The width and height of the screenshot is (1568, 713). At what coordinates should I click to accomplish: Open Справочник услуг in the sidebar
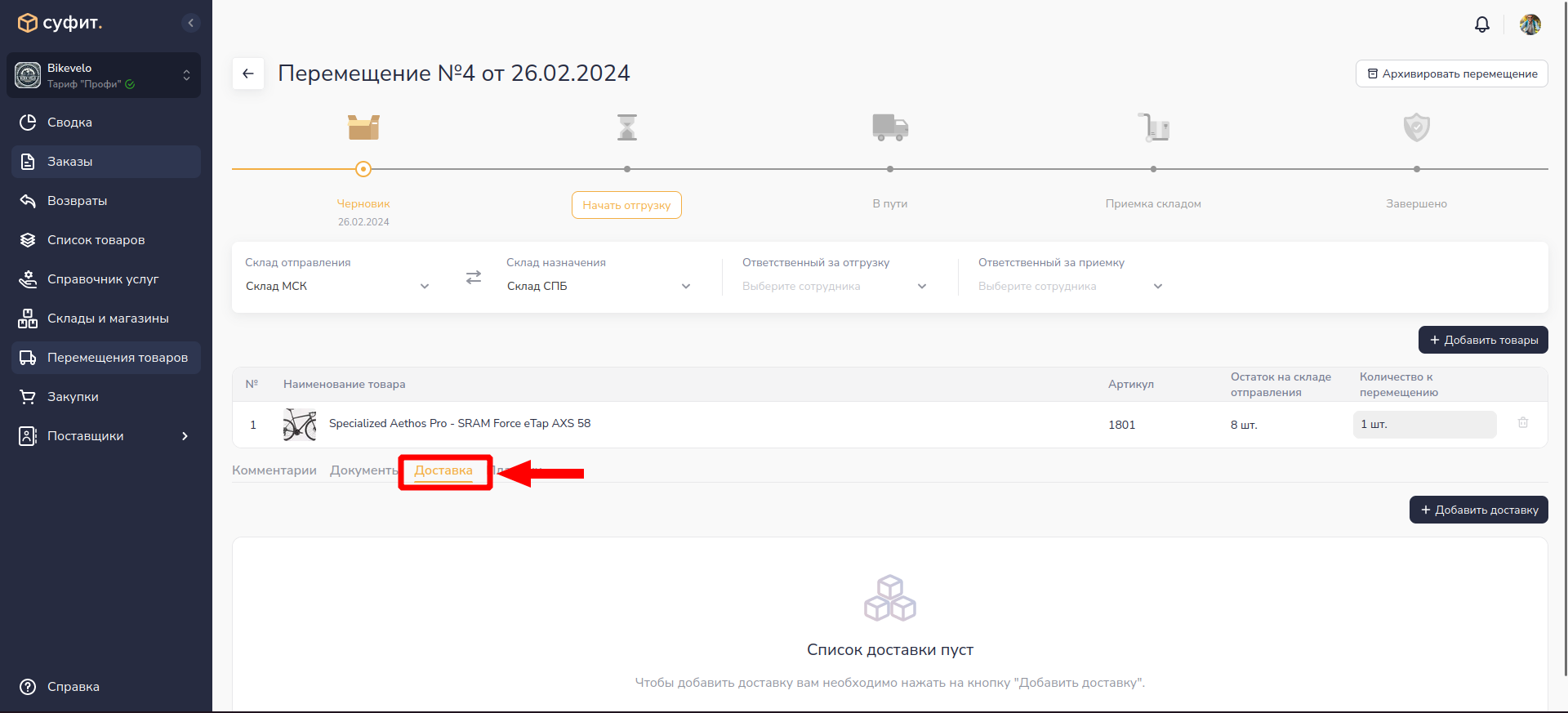click(x=106, y=279)
